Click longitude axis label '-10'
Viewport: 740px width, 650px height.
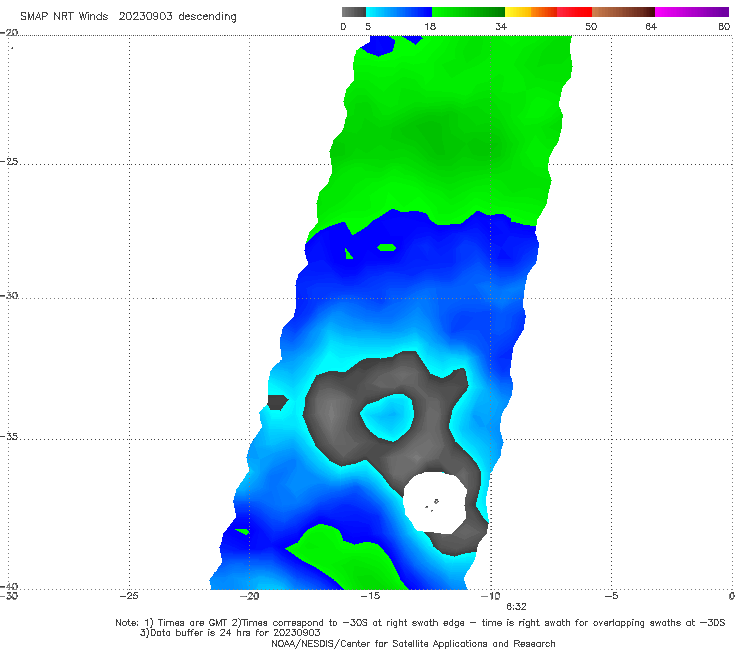click(x=490, y=596)
